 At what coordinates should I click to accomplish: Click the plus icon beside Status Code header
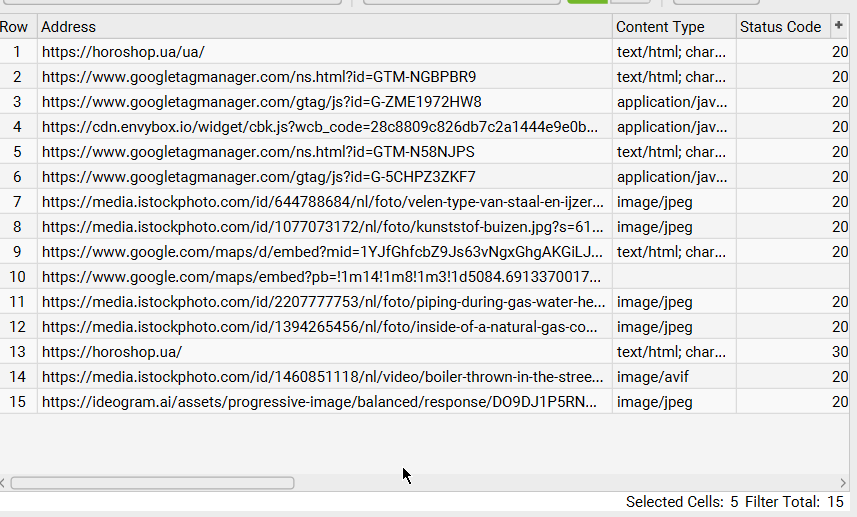point(838,26)
